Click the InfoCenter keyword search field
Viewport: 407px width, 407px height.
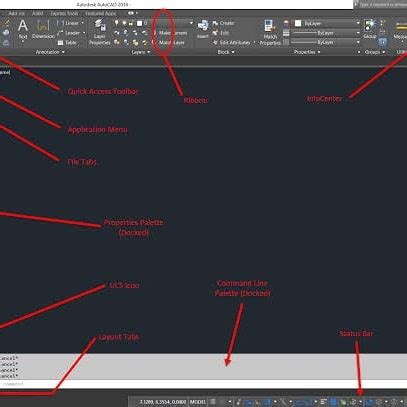(x=382, y=5)
